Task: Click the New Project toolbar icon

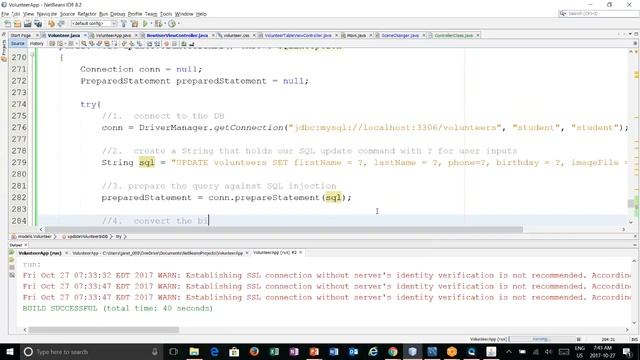Action: pyautogui.click(x=17, y=24)
